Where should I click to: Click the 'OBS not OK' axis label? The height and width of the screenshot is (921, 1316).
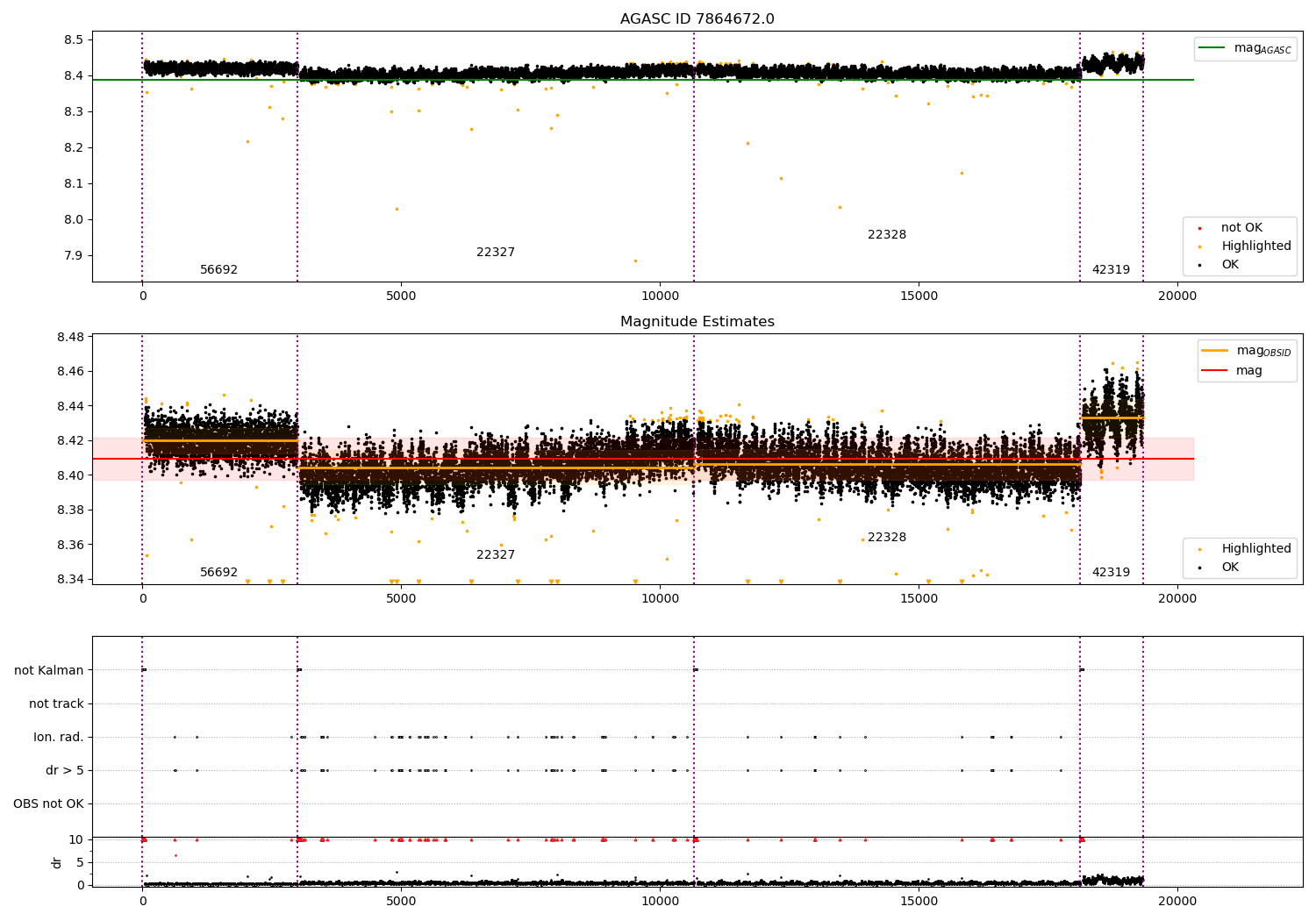point(48,804)
